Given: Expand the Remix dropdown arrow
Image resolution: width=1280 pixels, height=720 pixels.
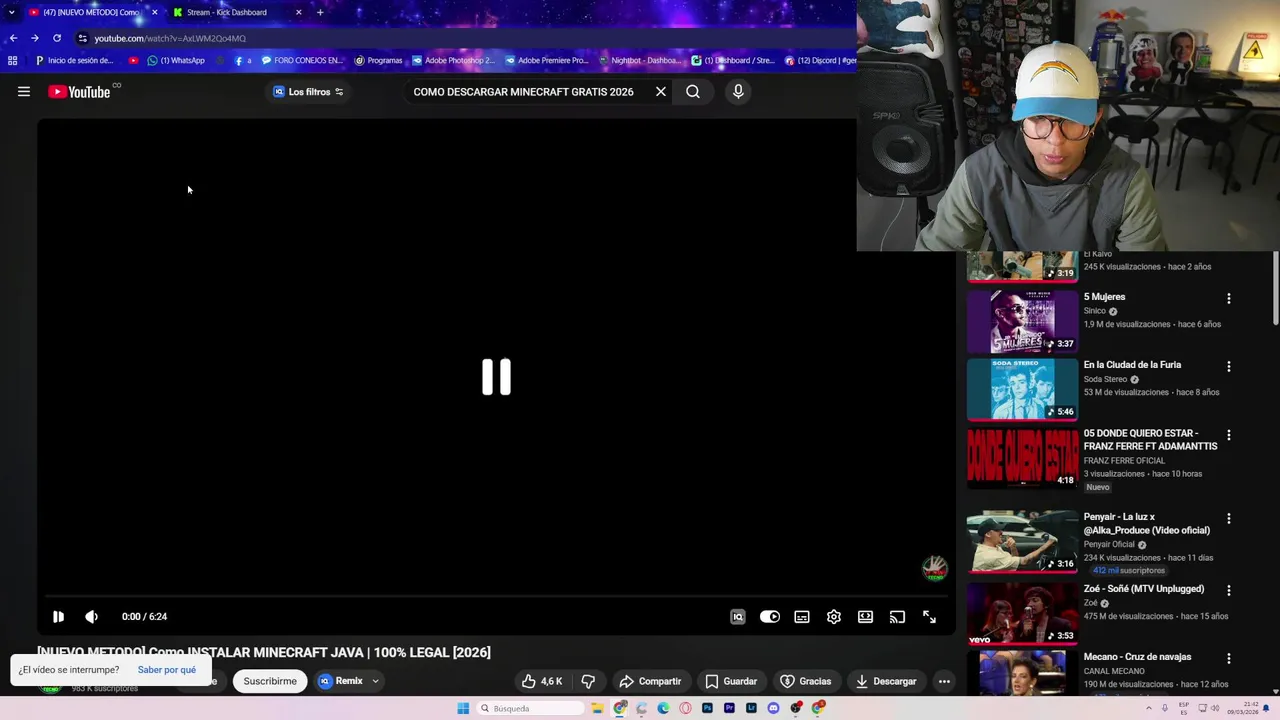Looking at the screenshot, I should coord(375,681).
